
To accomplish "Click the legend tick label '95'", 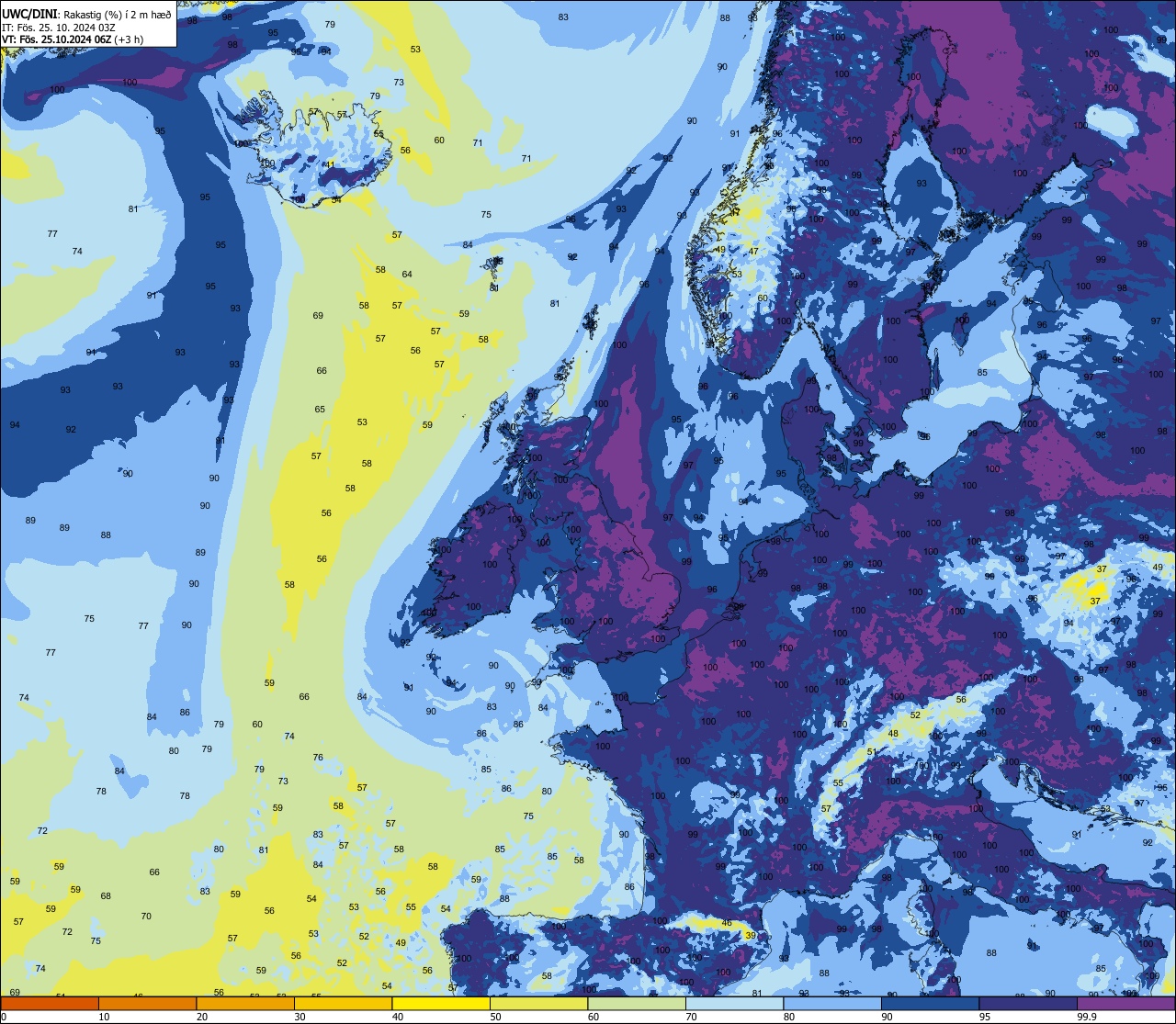I will pos(985,1017).
